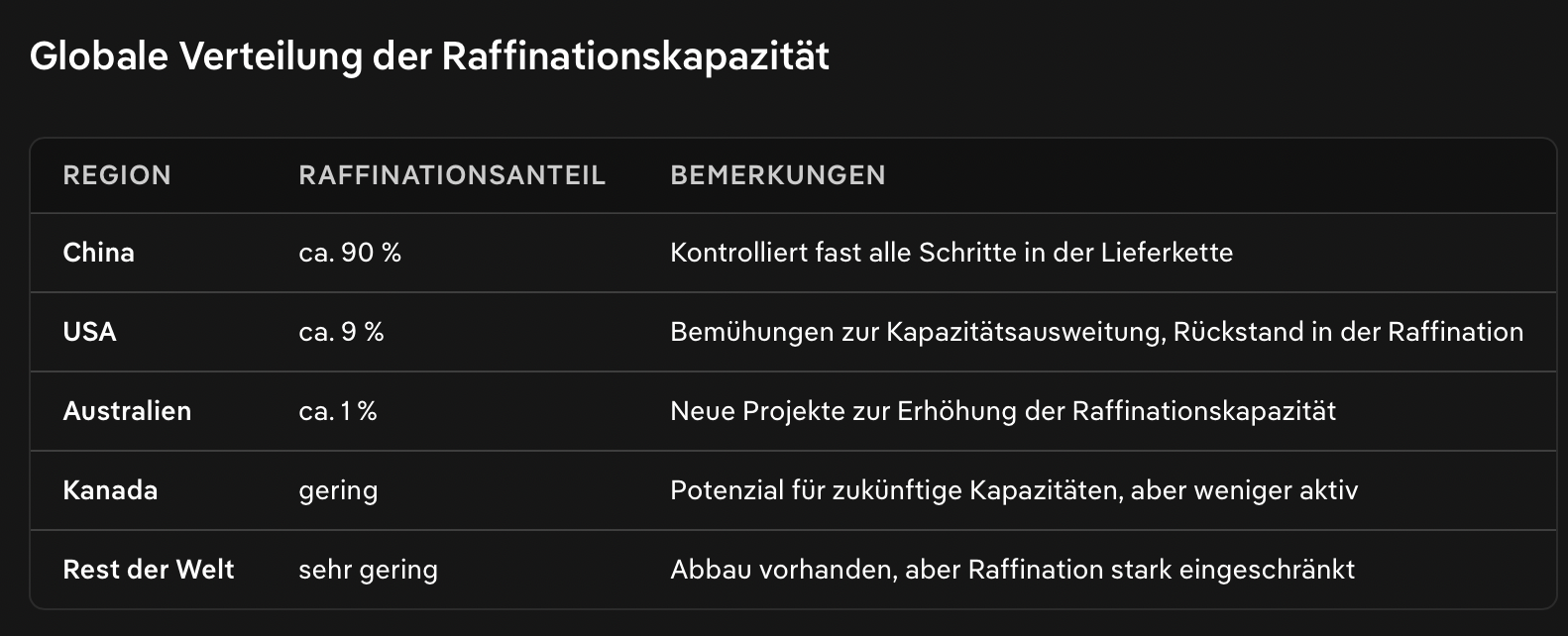
Task: Select the USA row label
Action: click(89, 332)
